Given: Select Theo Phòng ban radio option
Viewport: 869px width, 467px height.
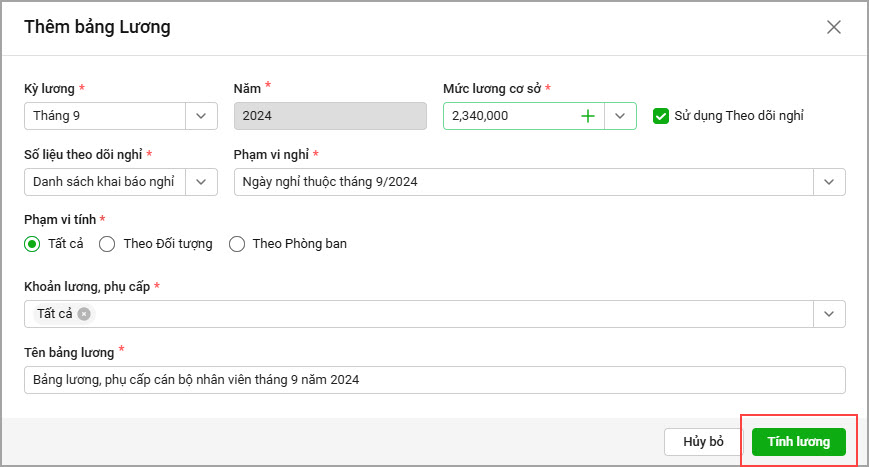Looking at the screenshot, I should [237, 243].
